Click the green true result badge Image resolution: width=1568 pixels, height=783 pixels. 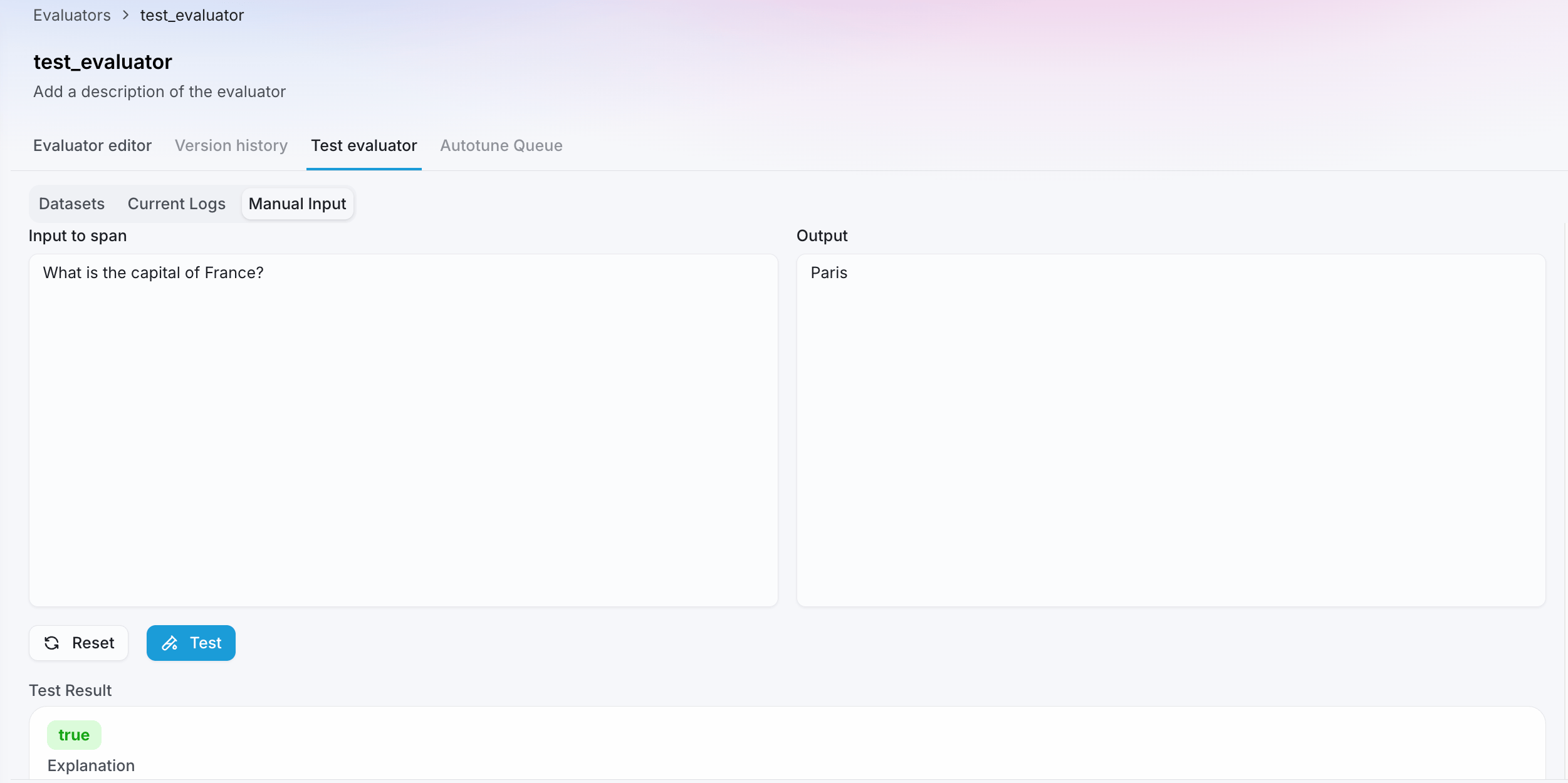pos(74,735)
